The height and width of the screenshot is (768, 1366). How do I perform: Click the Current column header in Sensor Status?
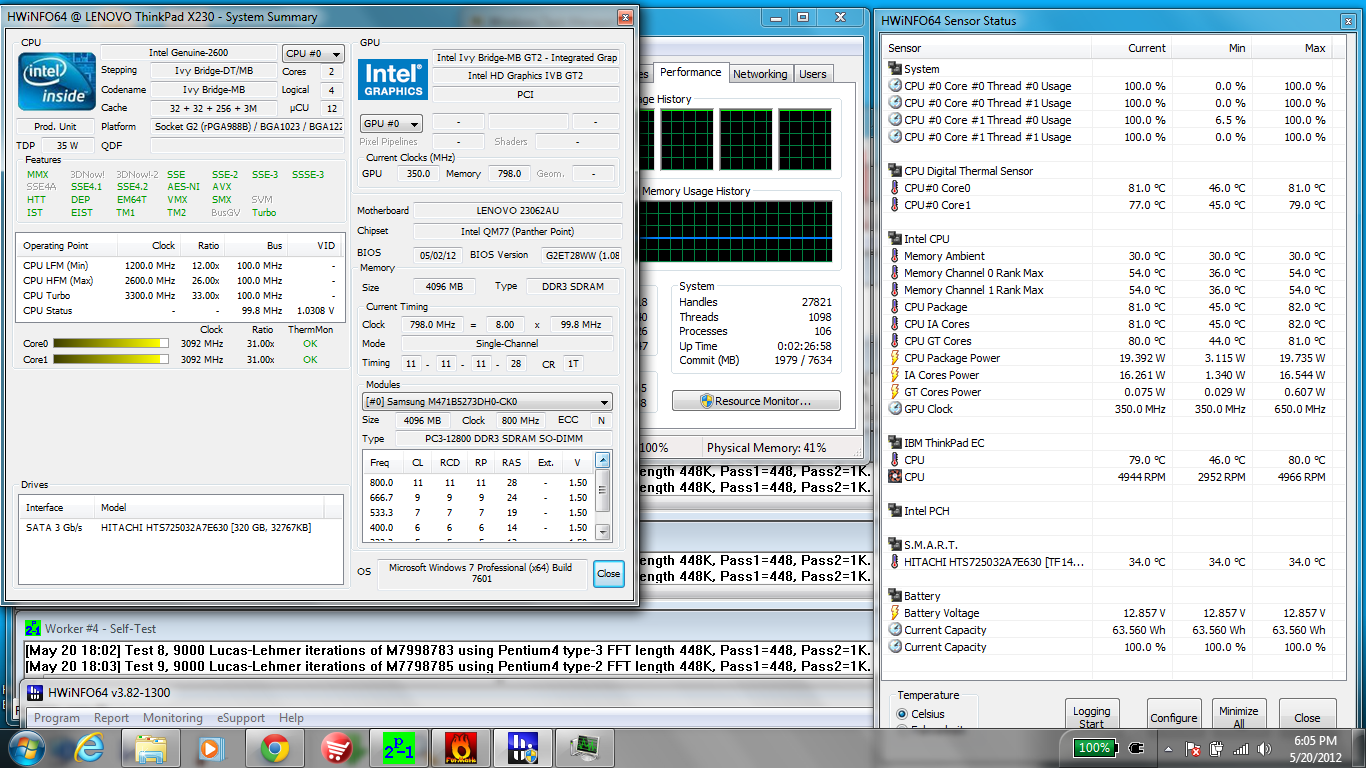tap(1131, 48)
